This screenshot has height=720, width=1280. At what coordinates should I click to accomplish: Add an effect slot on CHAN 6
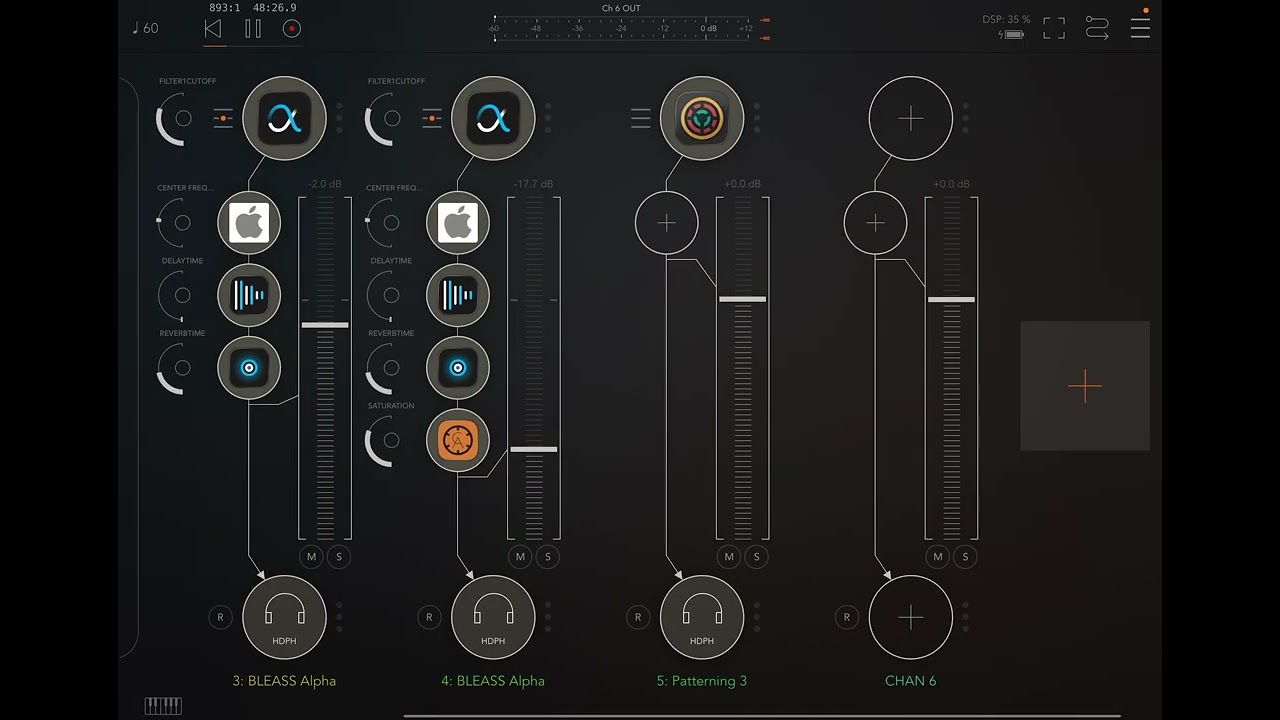[x=876, y=222]
